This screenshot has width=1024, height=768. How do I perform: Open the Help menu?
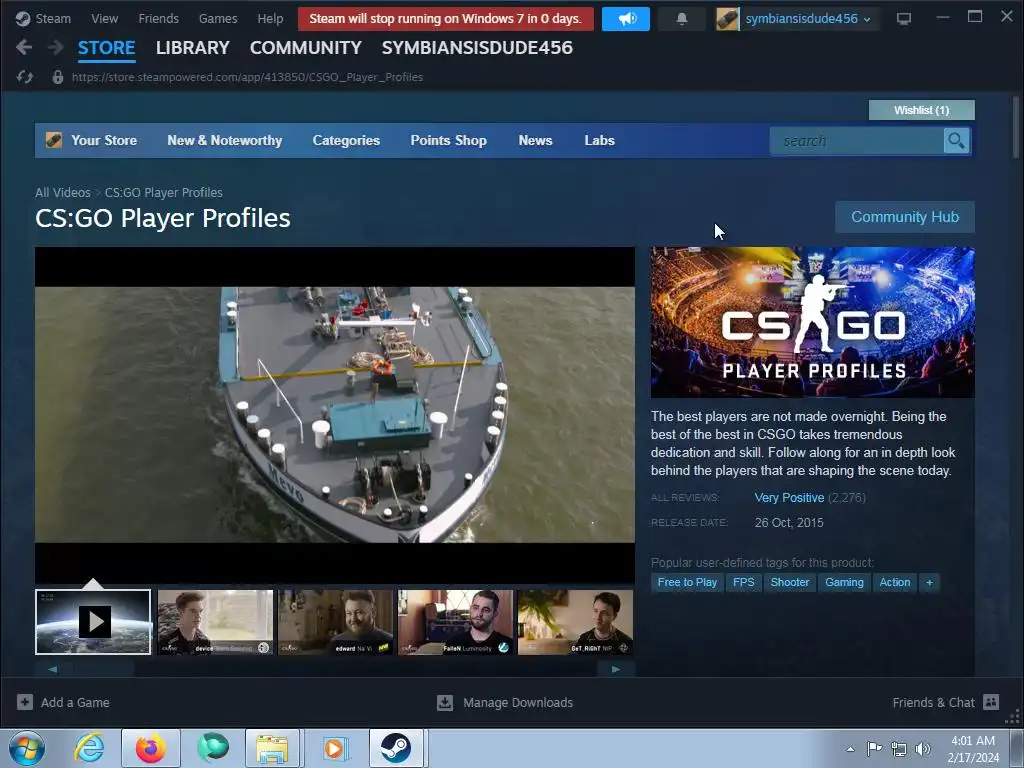click(x=270, y=18)
